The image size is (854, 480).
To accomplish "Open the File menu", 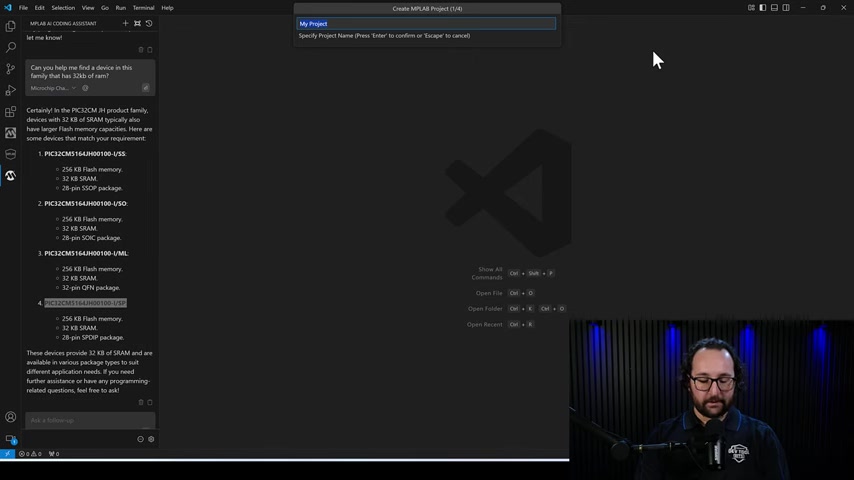I will click(23, 8).
